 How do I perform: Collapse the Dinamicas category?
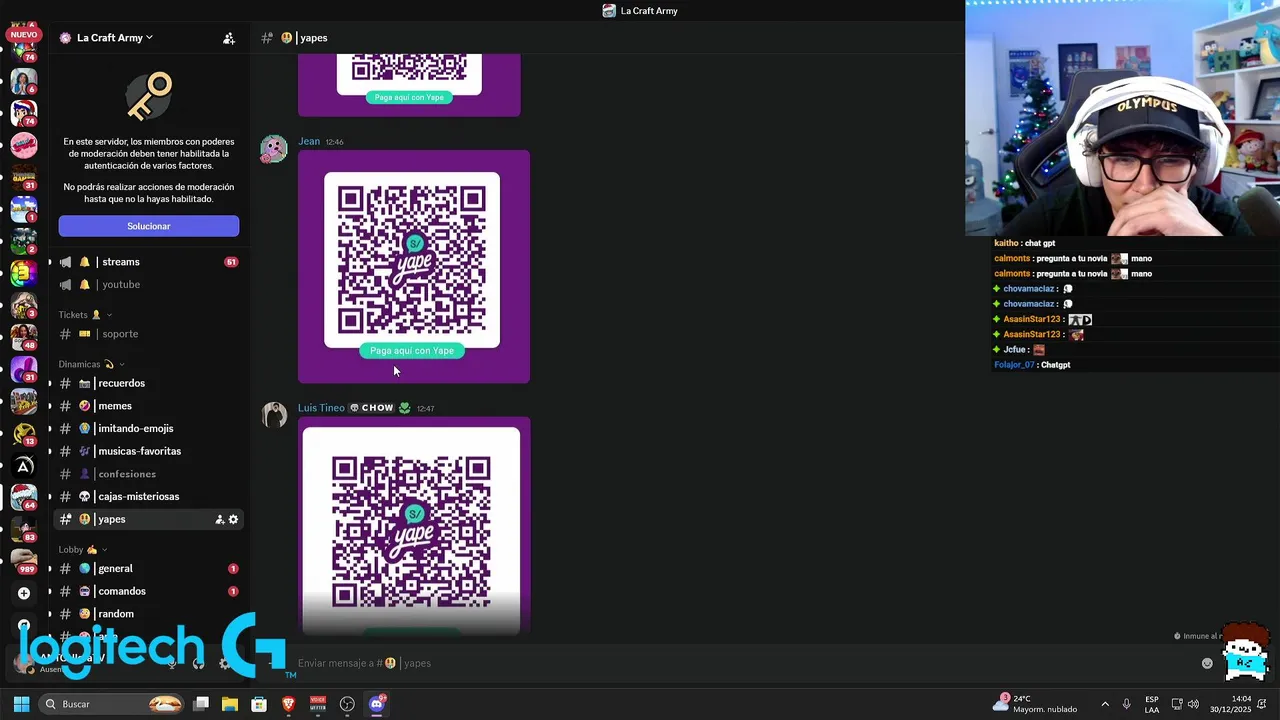click(91, 364)
